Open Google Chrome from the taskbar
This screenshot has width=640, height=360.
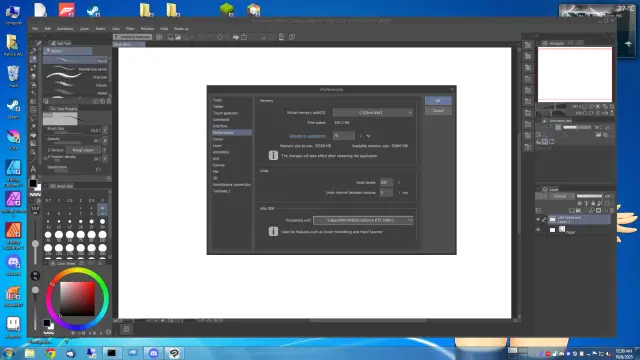click(51, 353)
